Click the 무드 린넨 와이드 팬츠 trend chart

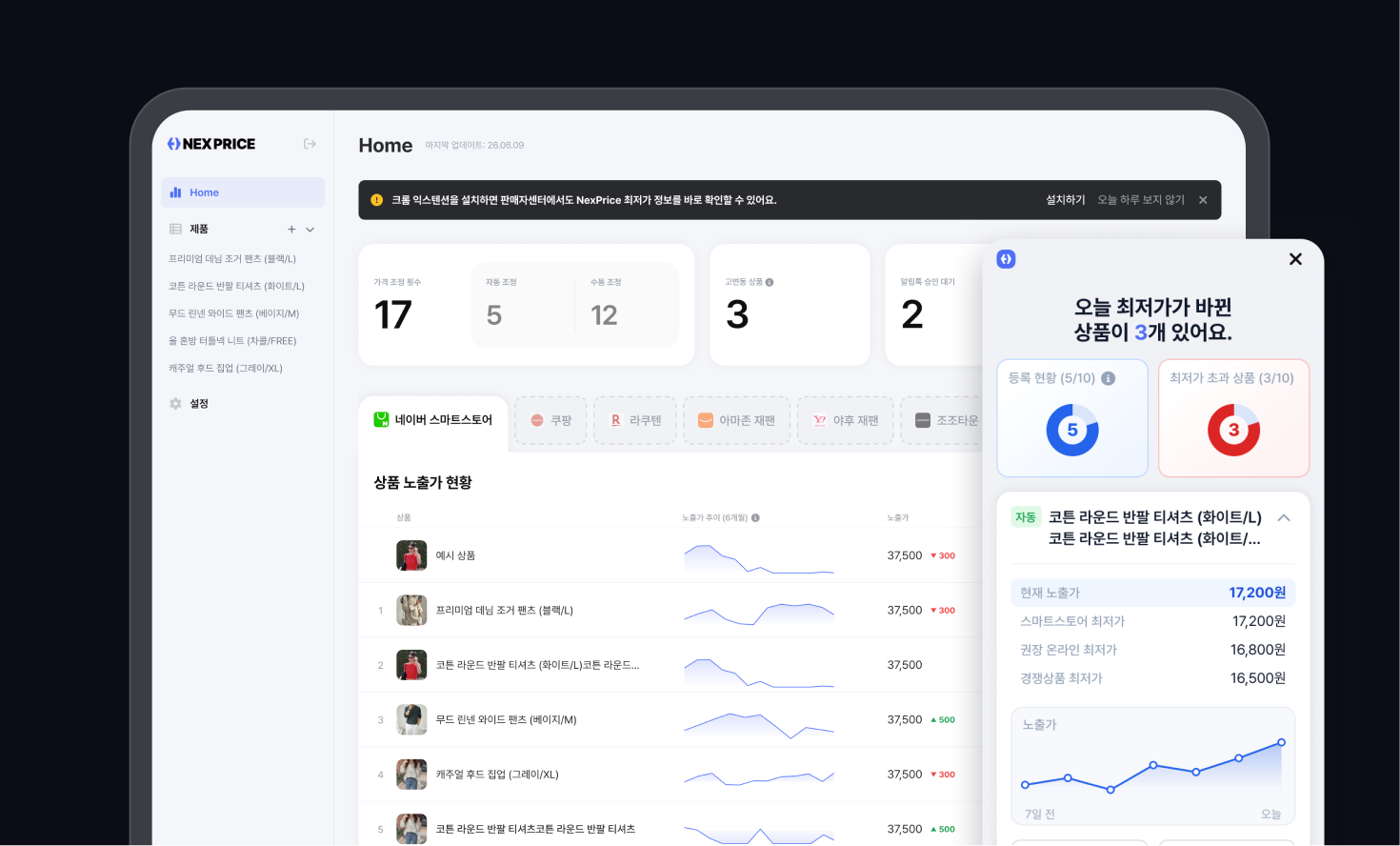coord(759,724)
